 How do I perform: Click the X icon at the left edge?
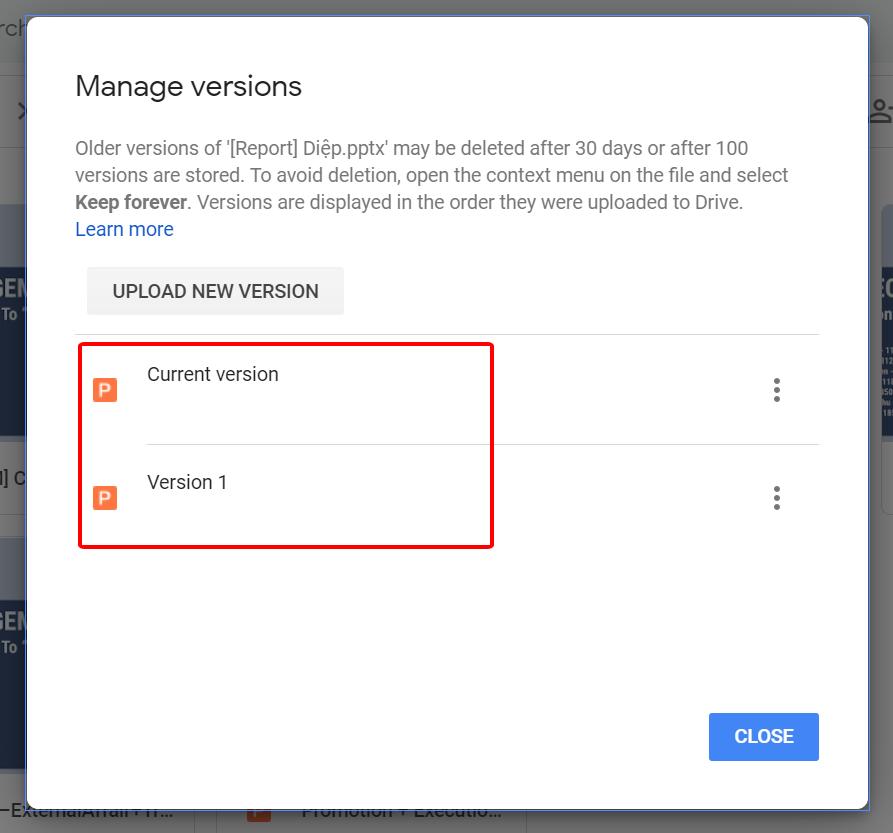click(20, 110)
